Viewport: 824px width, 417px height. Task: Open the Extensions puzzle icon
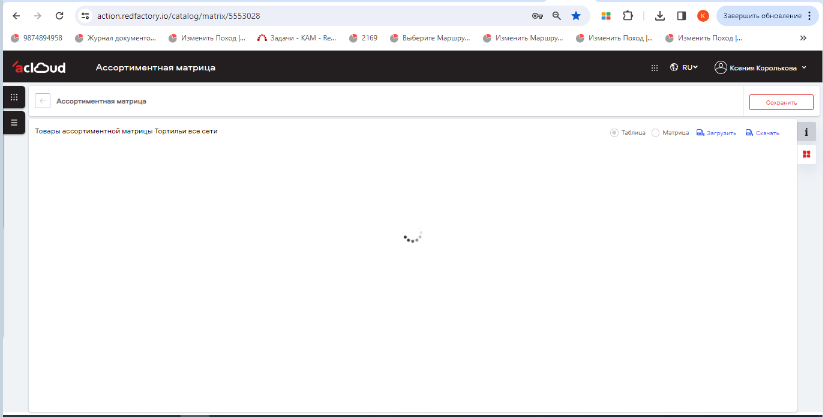click(627, 16)
